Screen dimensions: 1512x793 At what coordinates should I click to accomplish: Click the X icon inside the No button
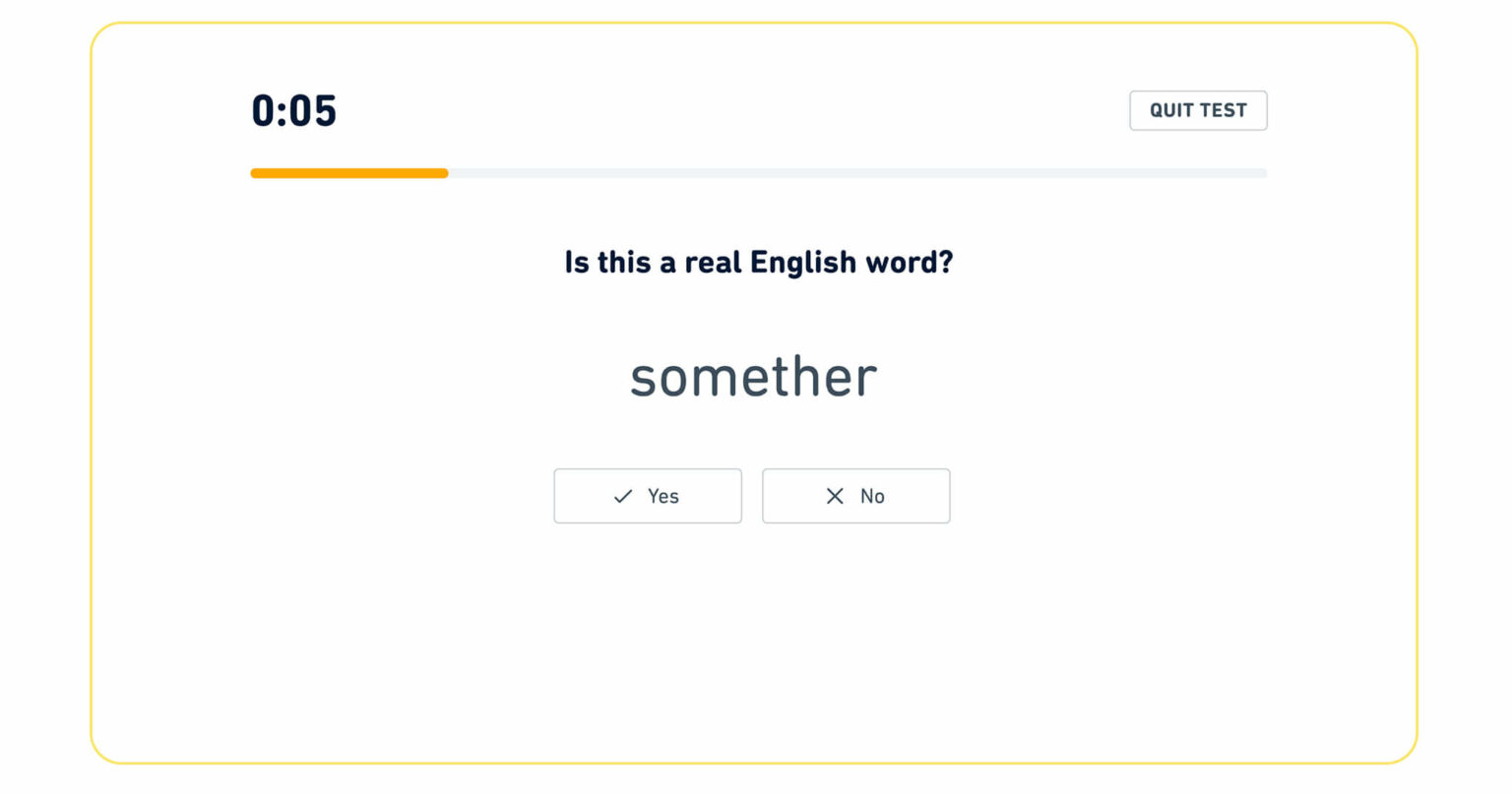tap(834, 496)
